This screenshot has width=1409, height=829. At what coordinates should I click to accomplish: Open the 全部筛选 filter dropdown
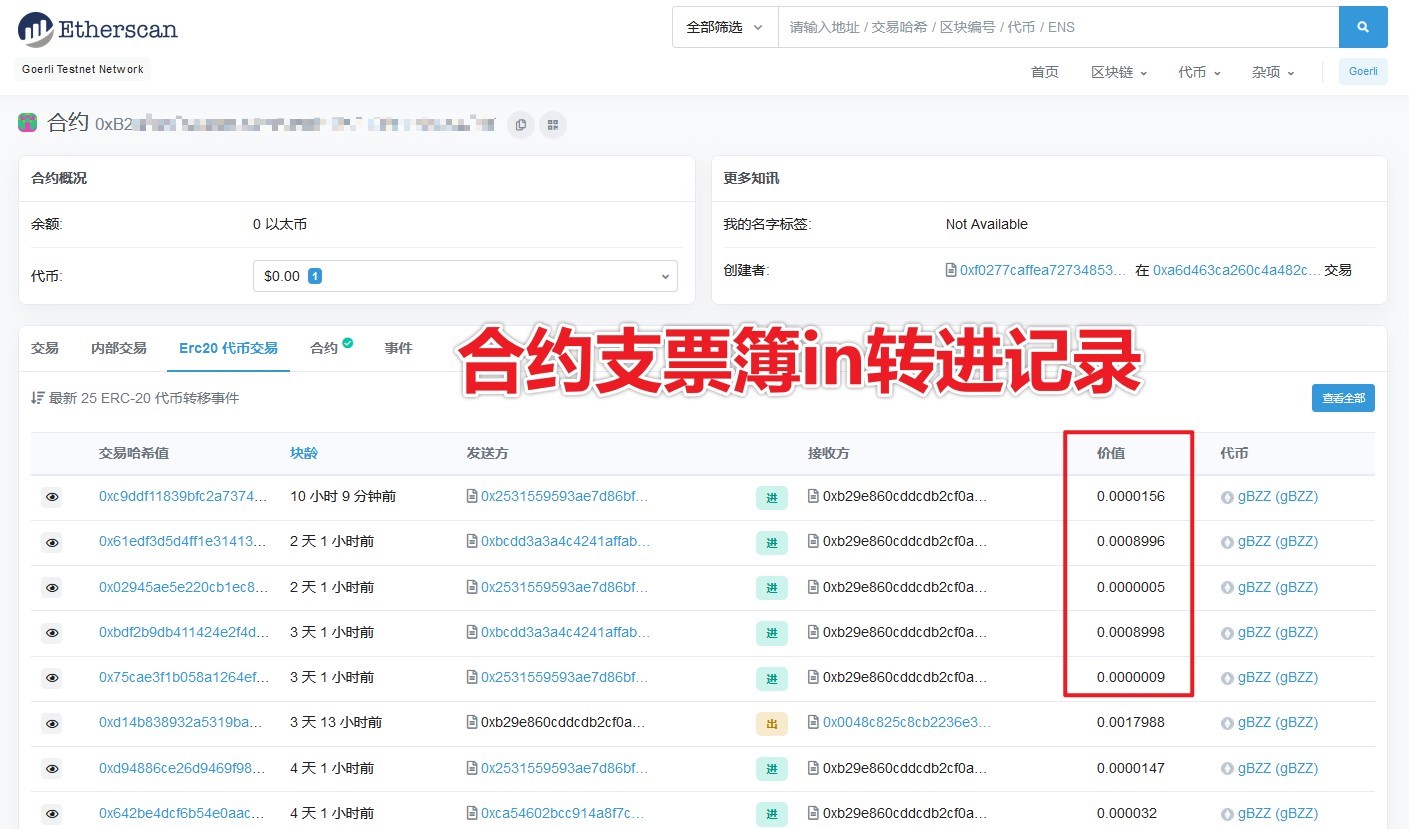724,27
